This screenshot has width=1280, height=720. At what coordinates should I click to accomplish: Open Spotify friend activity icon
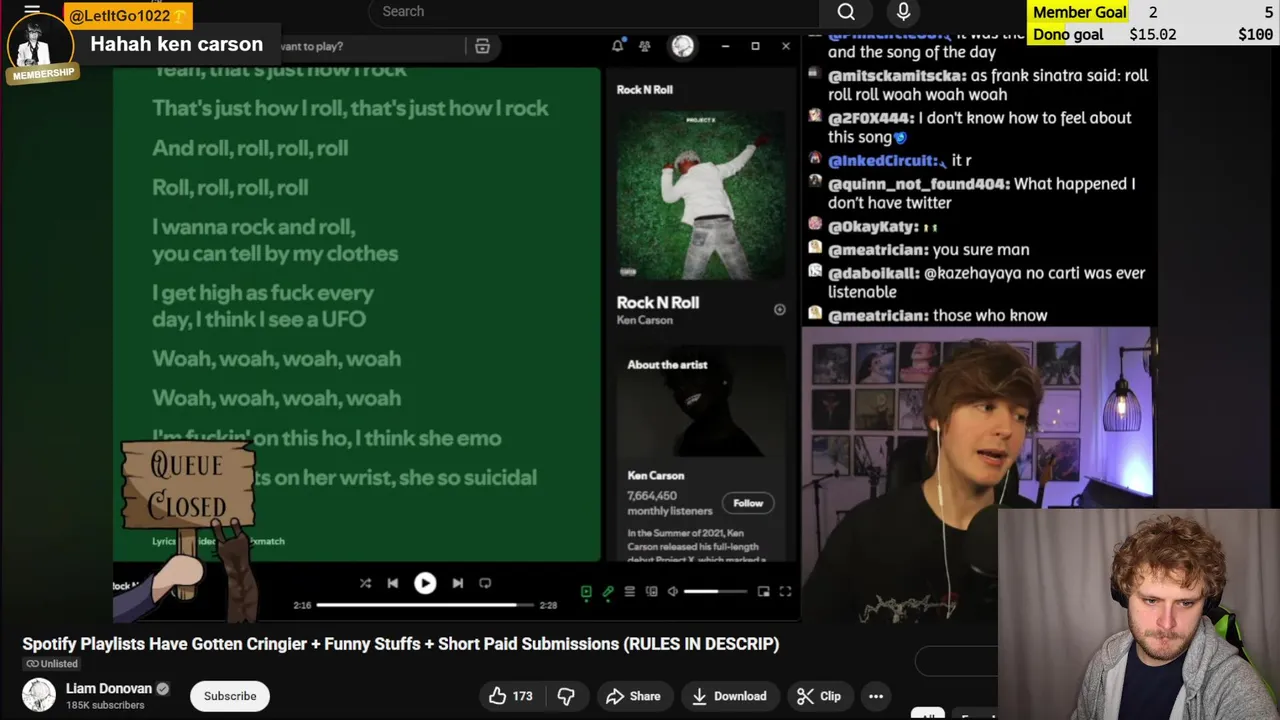click(x=645, y=46)
